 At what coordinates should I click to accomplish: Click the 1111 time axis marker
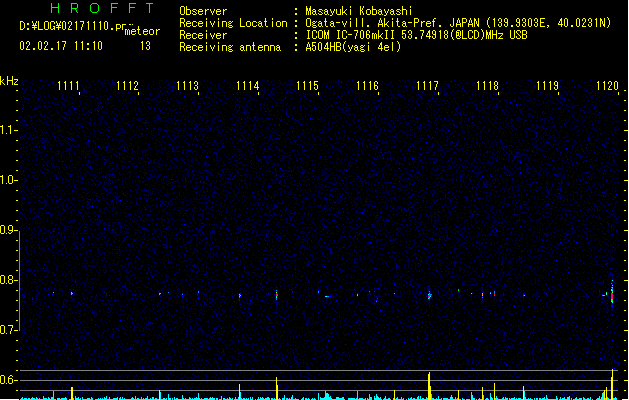(x=68, y=86)
